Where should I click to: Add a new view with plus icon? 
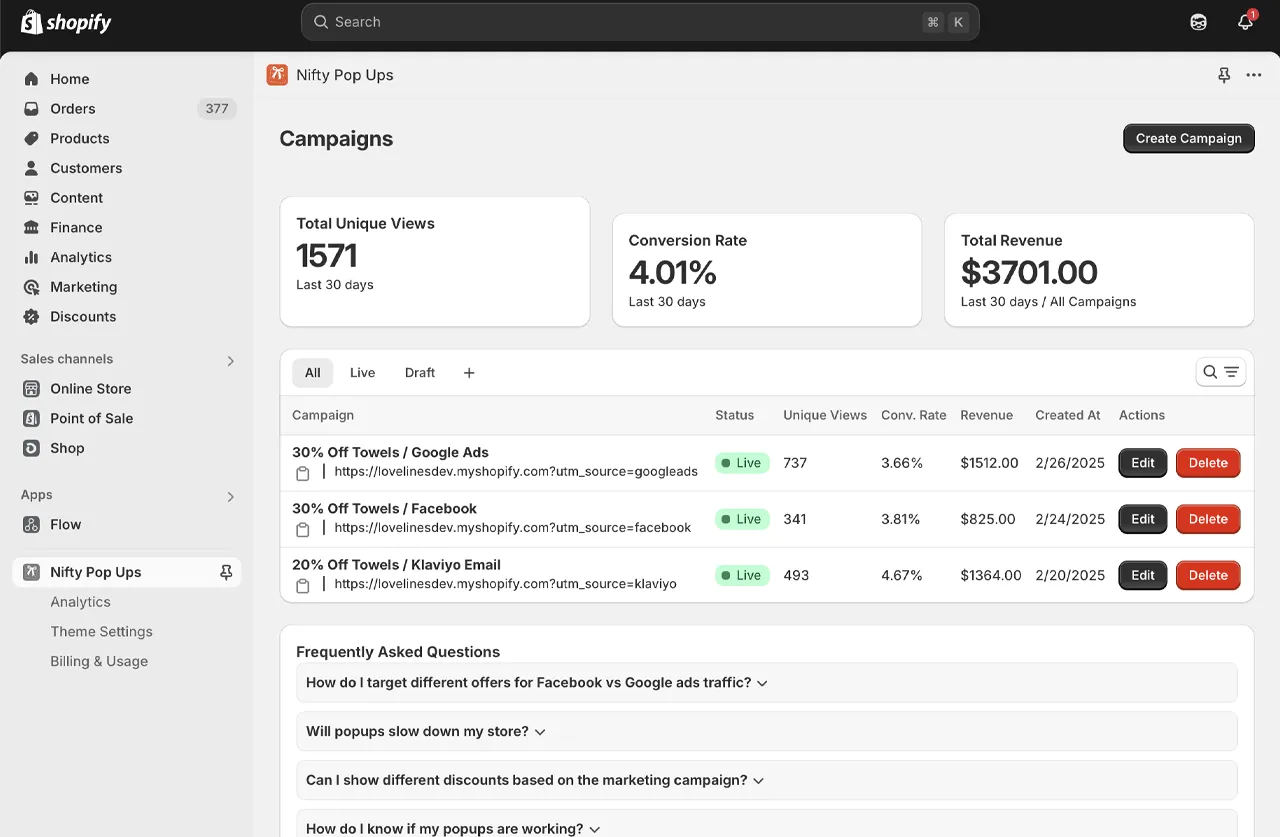coord(469,373)
